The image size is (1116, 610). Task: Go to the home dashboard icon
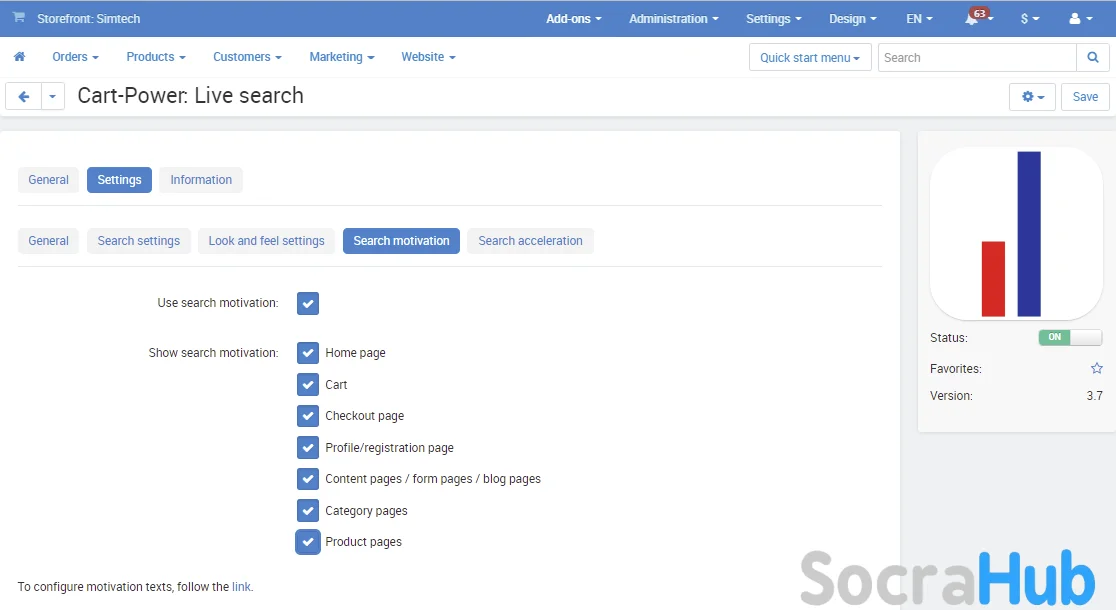pyautogui.click(x=19, y=57)
